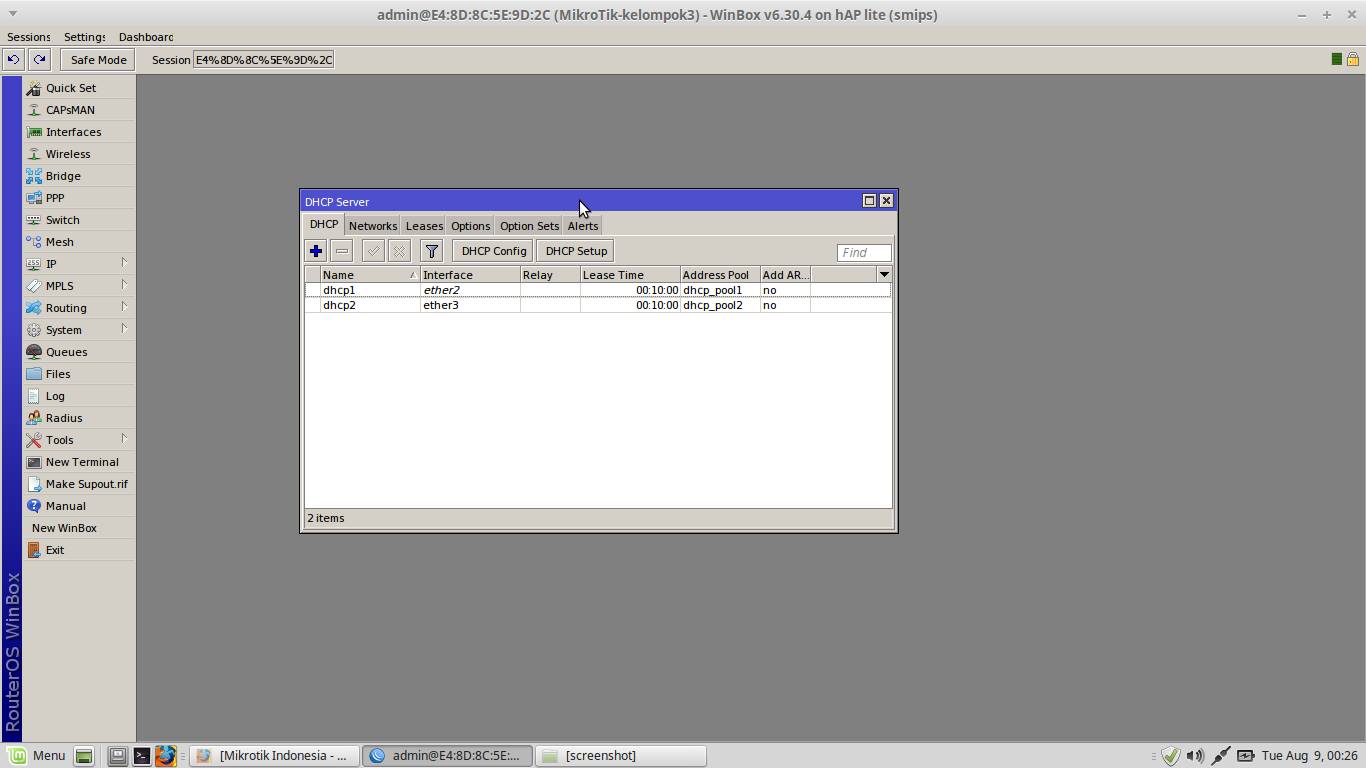Image resolution: width=1366 pixels, height=768 pixels.
Task: Click the clock in the tray
Action: [x=1310, y=756]
